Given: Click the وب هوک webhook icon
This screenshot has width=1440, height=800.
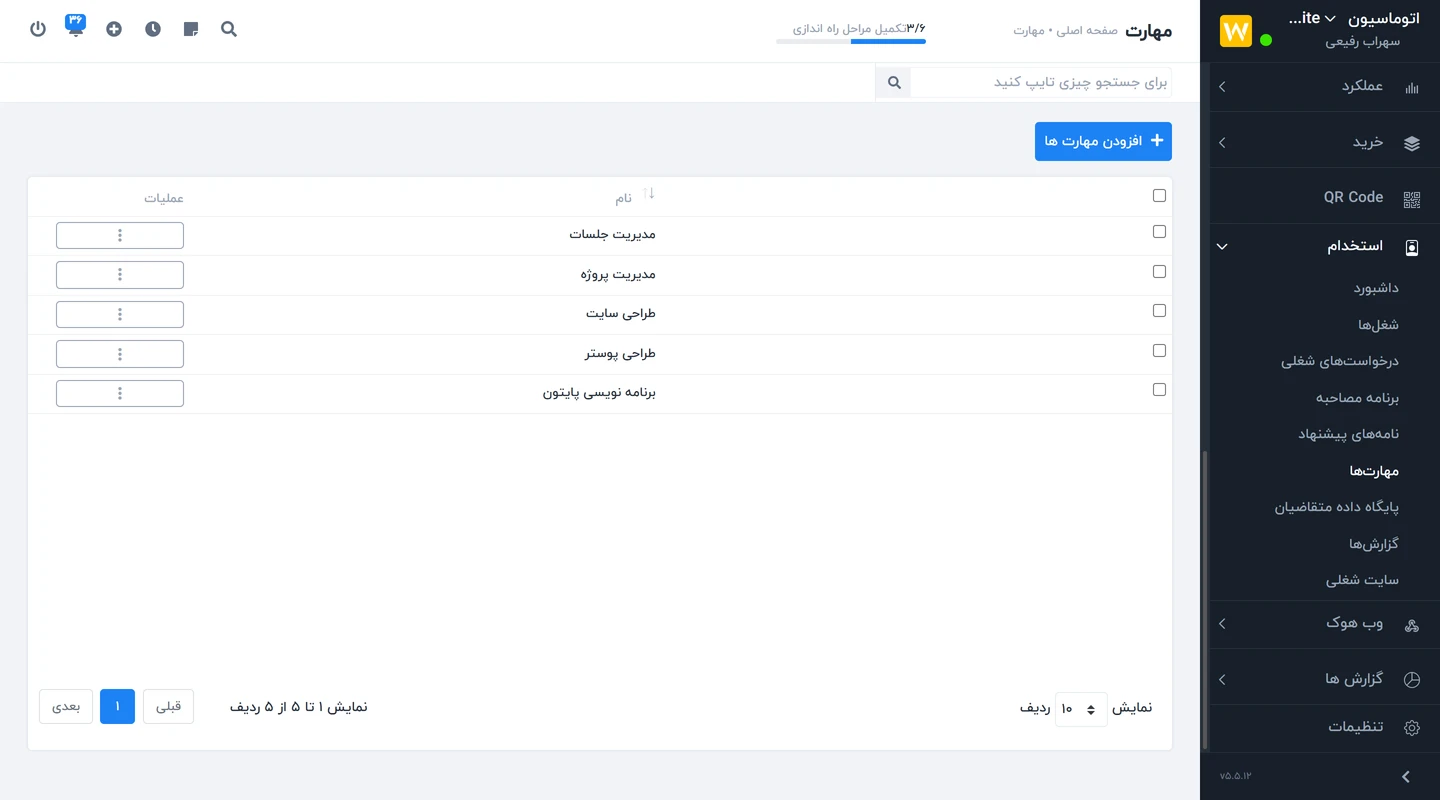Looking at the screenshot, I should [x=1411, y=625].
